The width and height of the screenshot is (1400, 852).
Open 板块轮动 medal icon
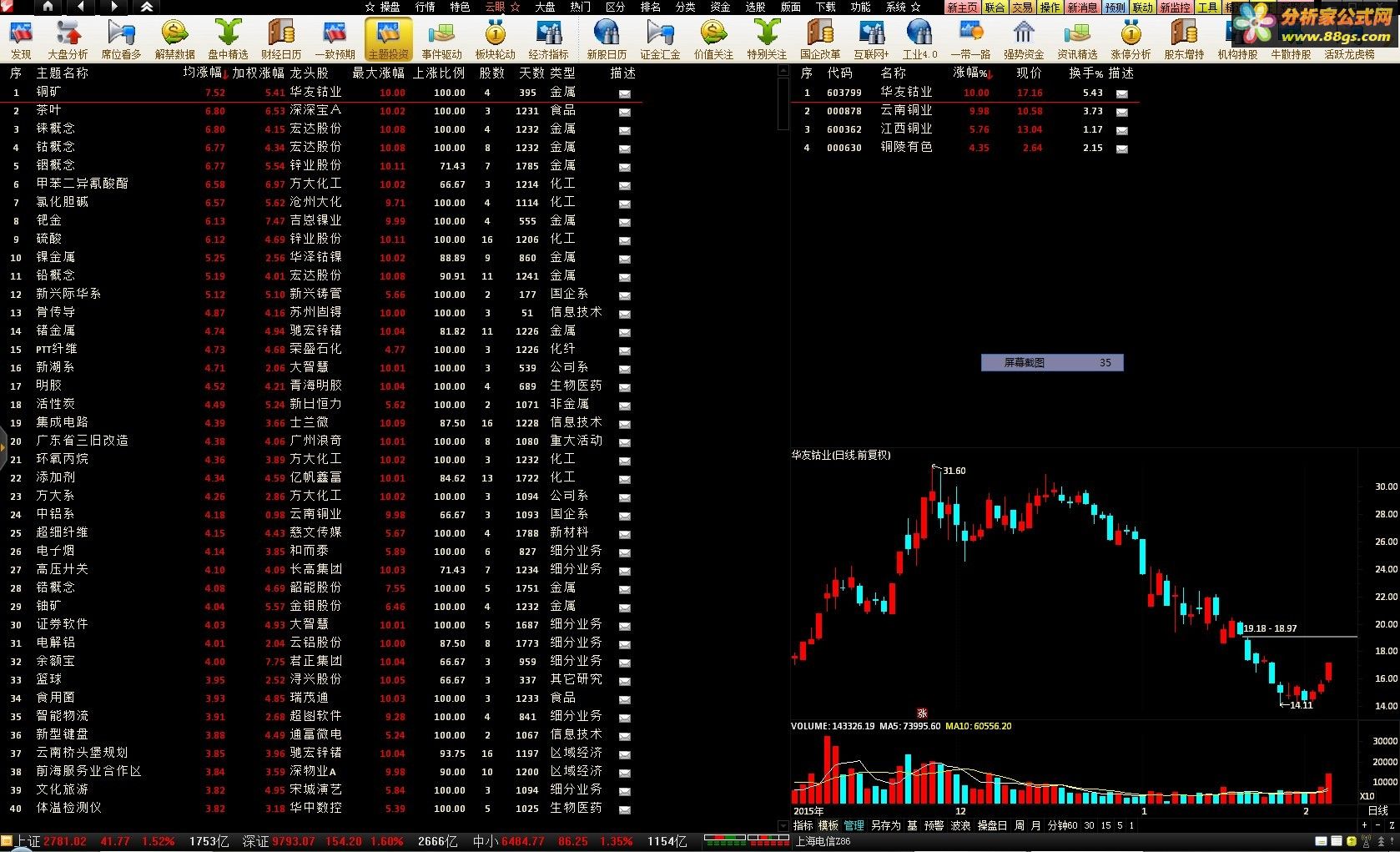click(496, 40)
